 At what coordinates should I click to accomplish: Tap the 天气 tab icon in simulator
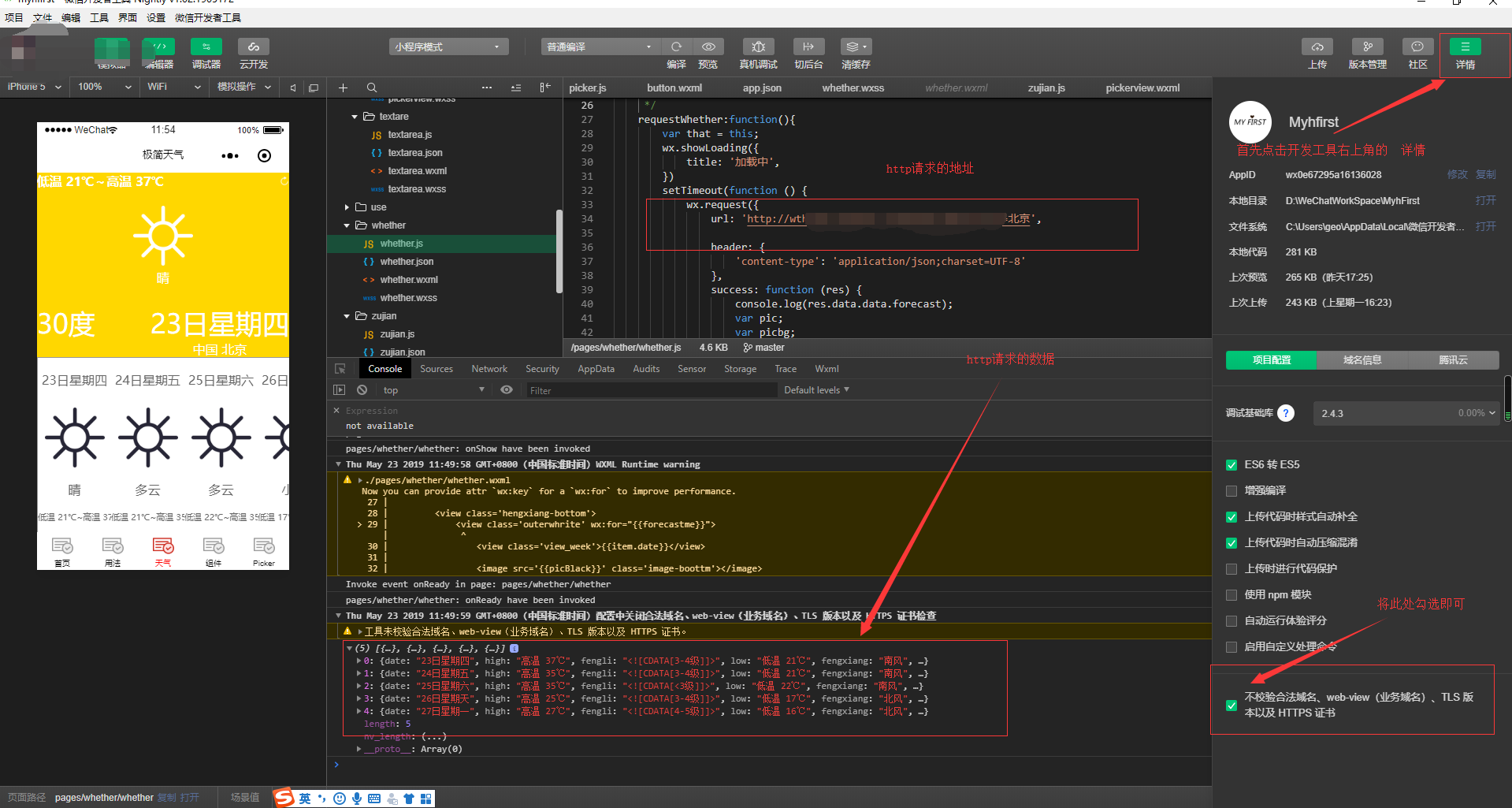[163, 550]
